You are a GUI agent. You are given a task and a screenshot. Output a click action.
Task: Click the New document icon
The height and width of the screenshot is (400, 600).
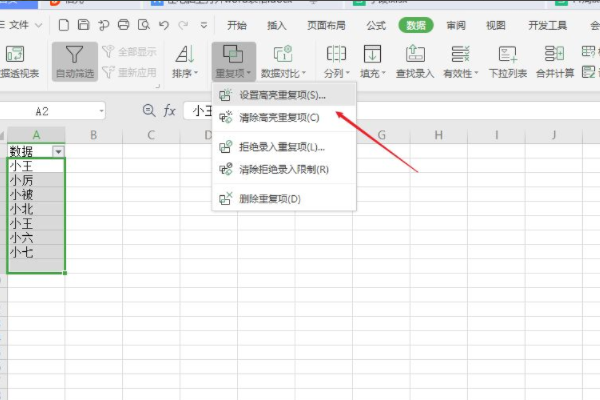coord(64,25)
